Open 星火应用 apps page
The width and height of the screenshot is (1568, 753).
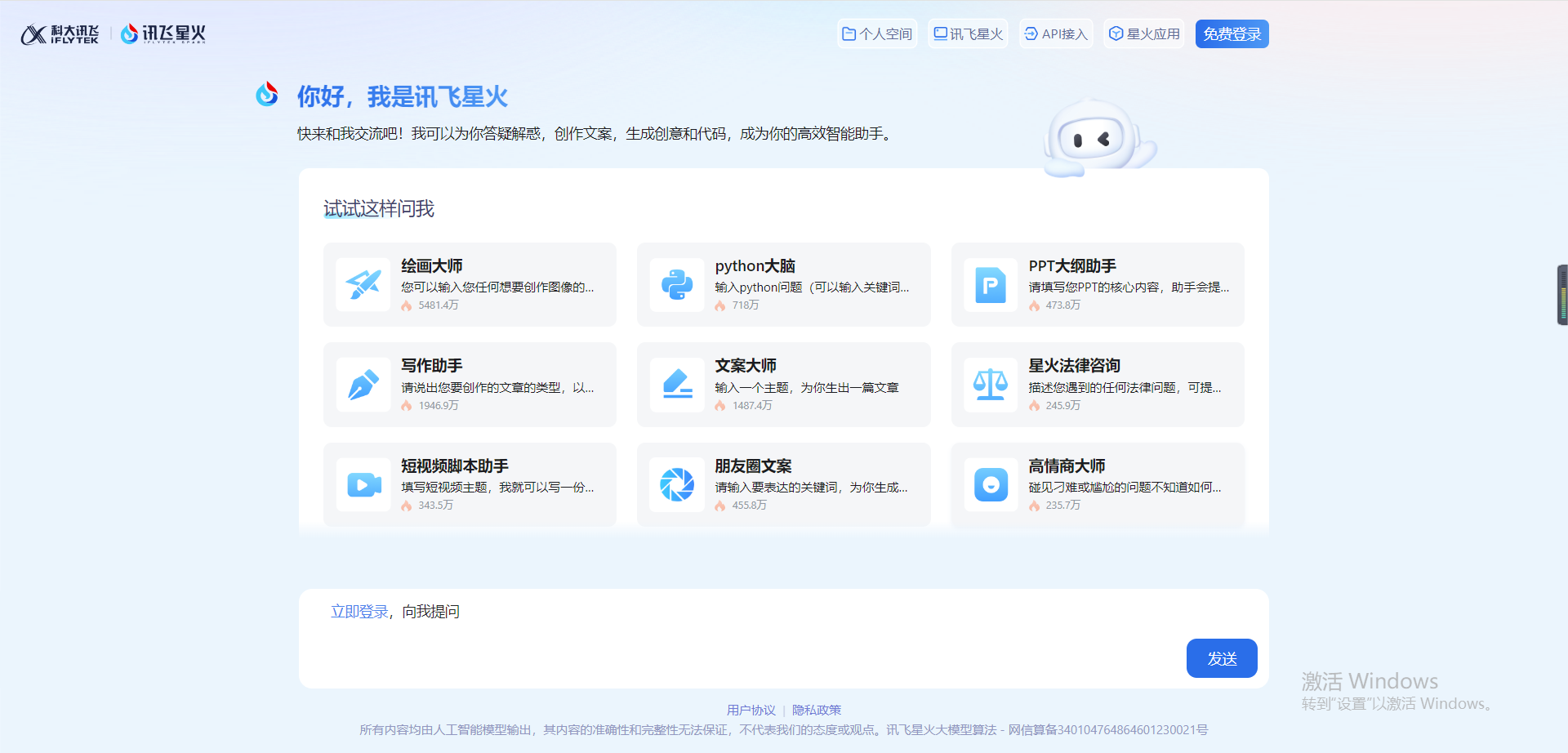pyautogui.click(x=1144, y=33)
